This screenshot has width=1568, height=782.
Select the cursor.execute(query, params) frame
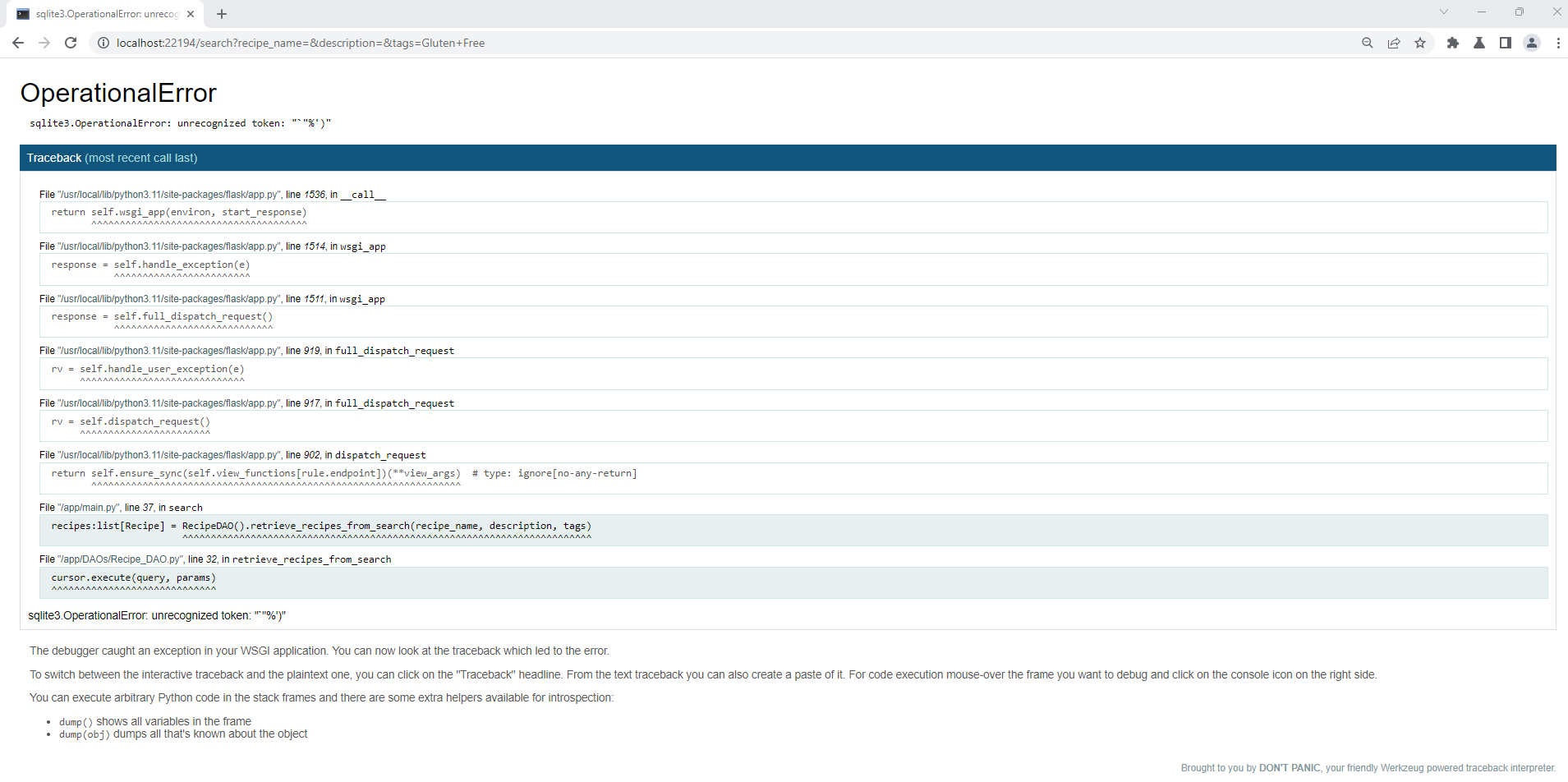pos(793,582)
